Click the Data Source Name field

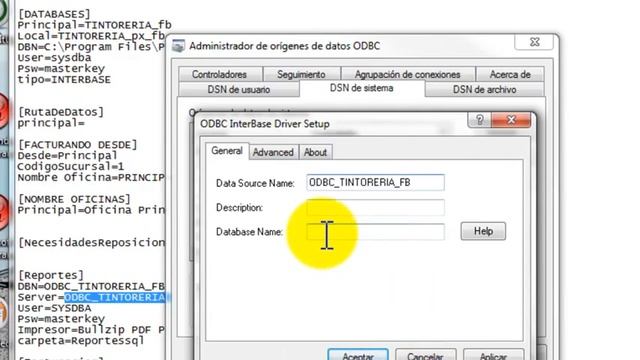click(376, 182)
